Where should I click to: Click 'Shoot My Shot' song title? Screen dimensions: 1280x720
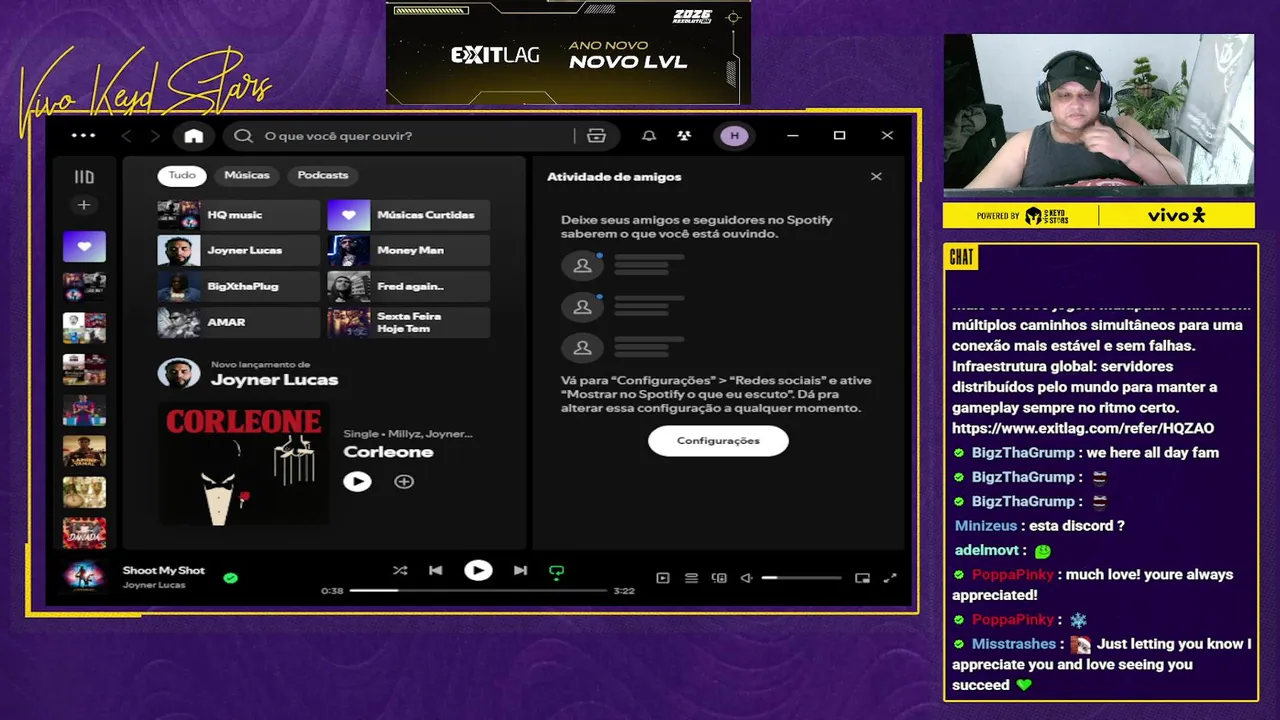(164, 570)
